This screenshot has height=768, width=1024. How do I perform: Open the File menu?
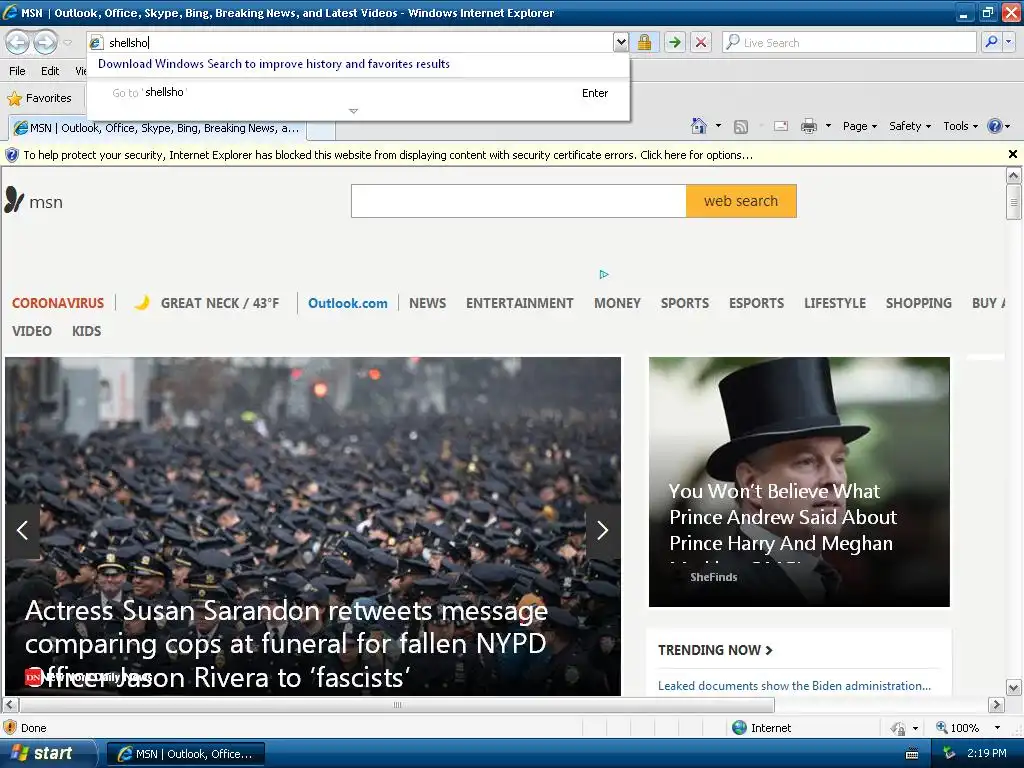[x=18, y=71]
